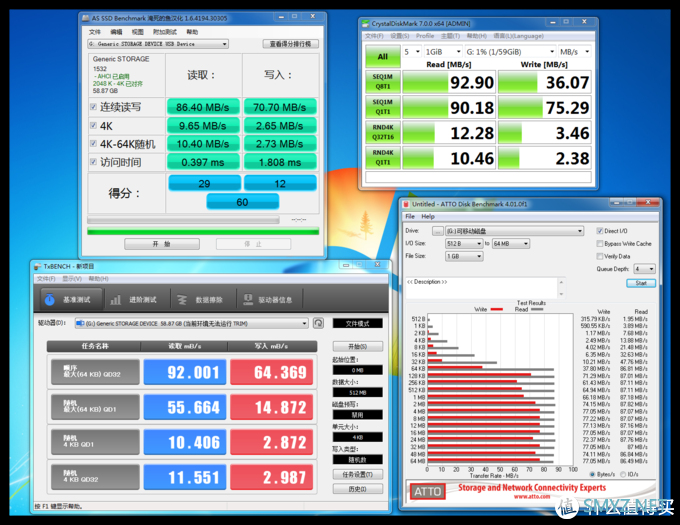Click the drive info icon for 驱动器信息
Screen dimensions: 680x525
(x=248, y=300)
